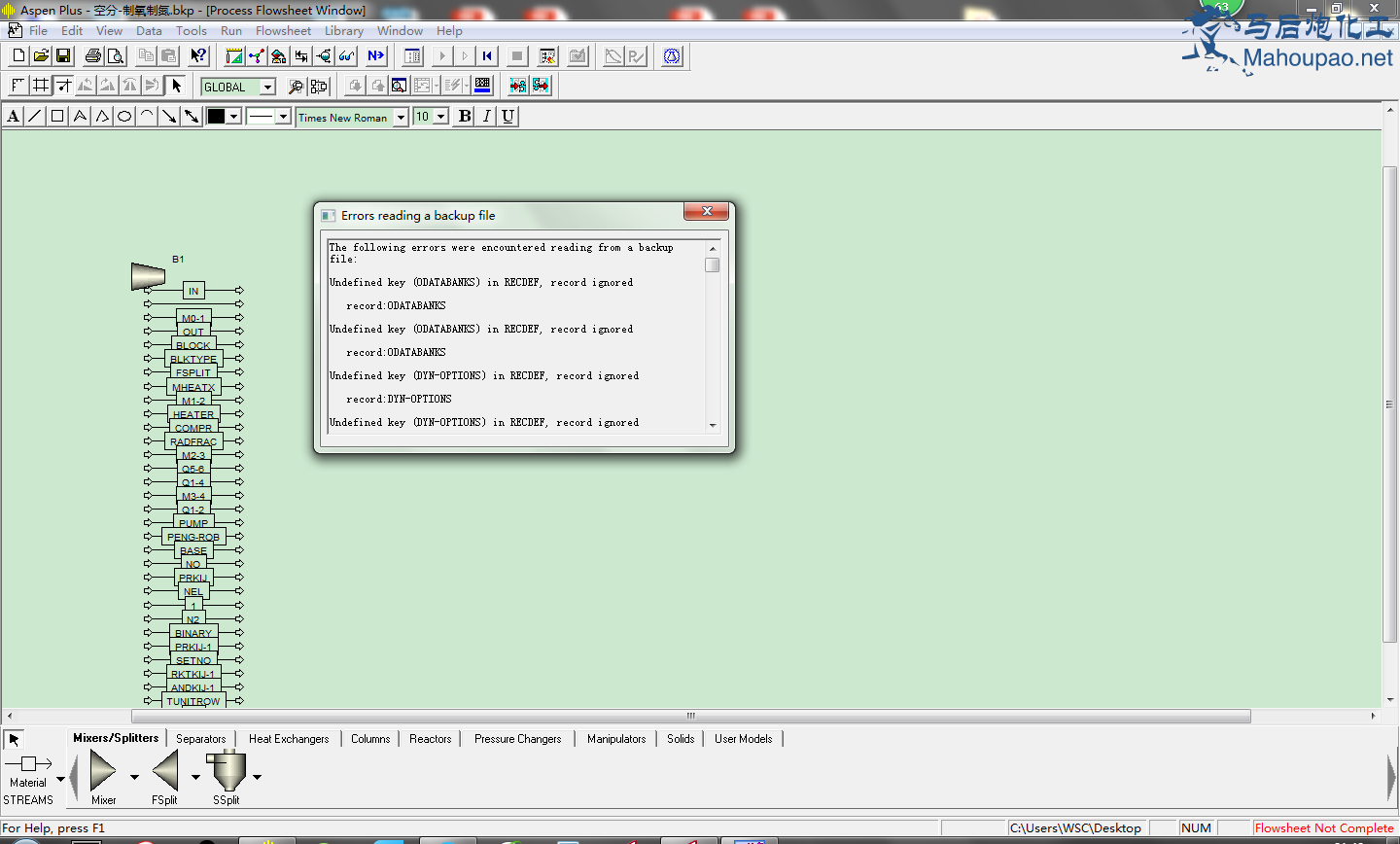This screenshot has width=1400, height=844.
Task: Select the single Arrow drawing tool
Action: [169, 117]
